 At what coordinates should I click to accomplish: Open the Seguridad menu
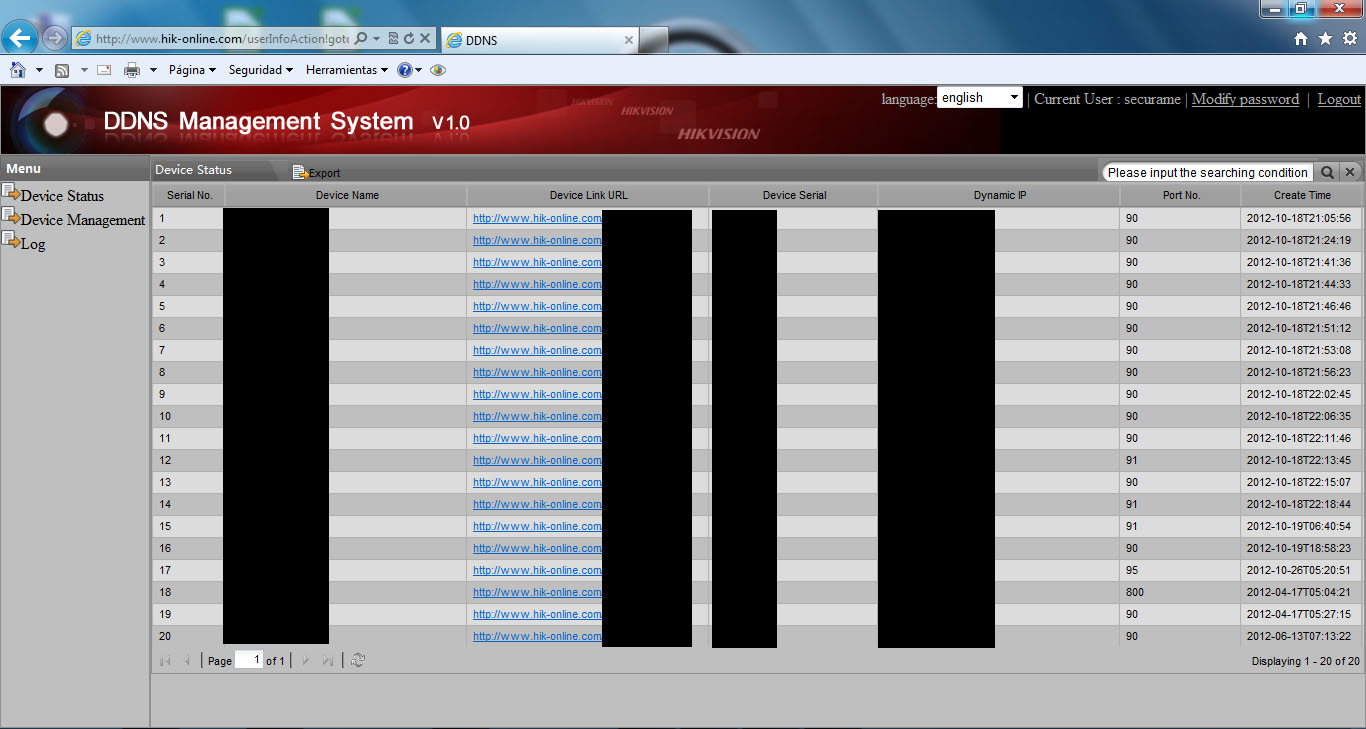pyautogui.click(x=260, y=70)
